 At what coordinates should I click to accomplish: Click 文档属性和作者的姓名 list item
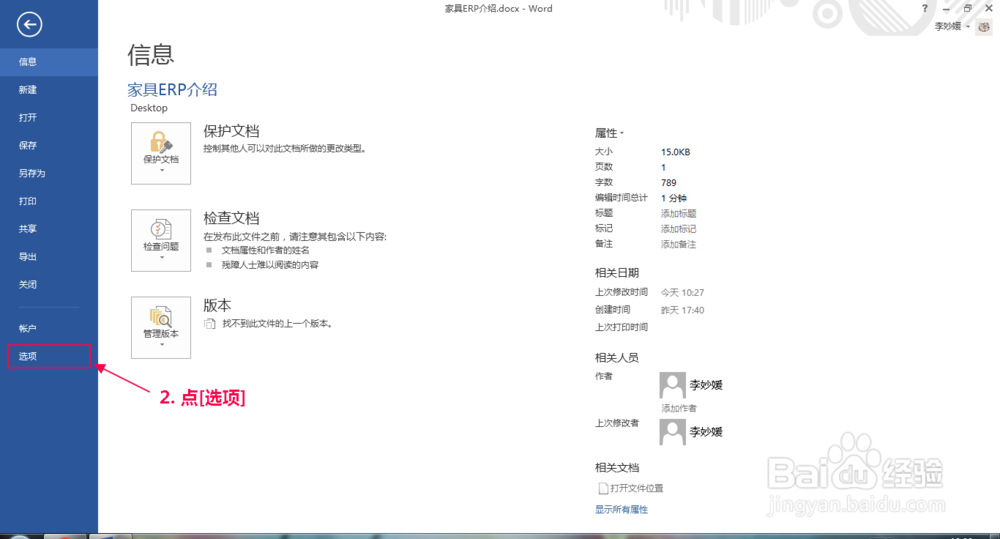[x=265, y=250]
